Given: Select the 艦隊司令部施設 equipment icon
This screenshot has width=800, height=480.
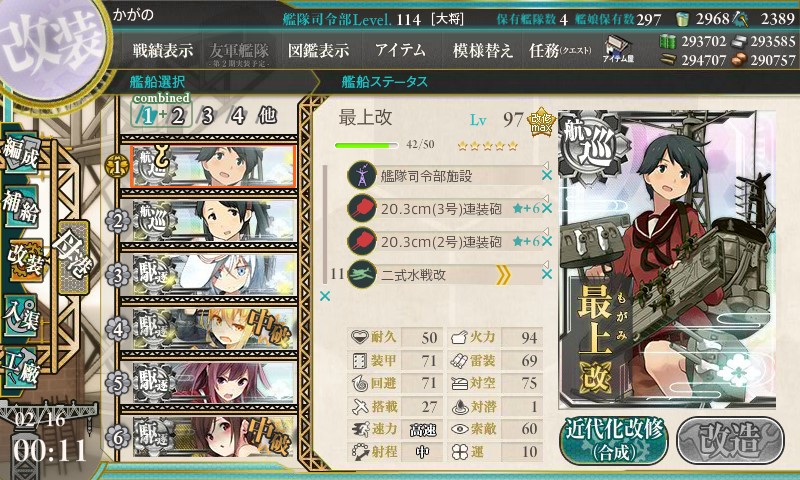Looking at the screenshot, I should (362, 175).
